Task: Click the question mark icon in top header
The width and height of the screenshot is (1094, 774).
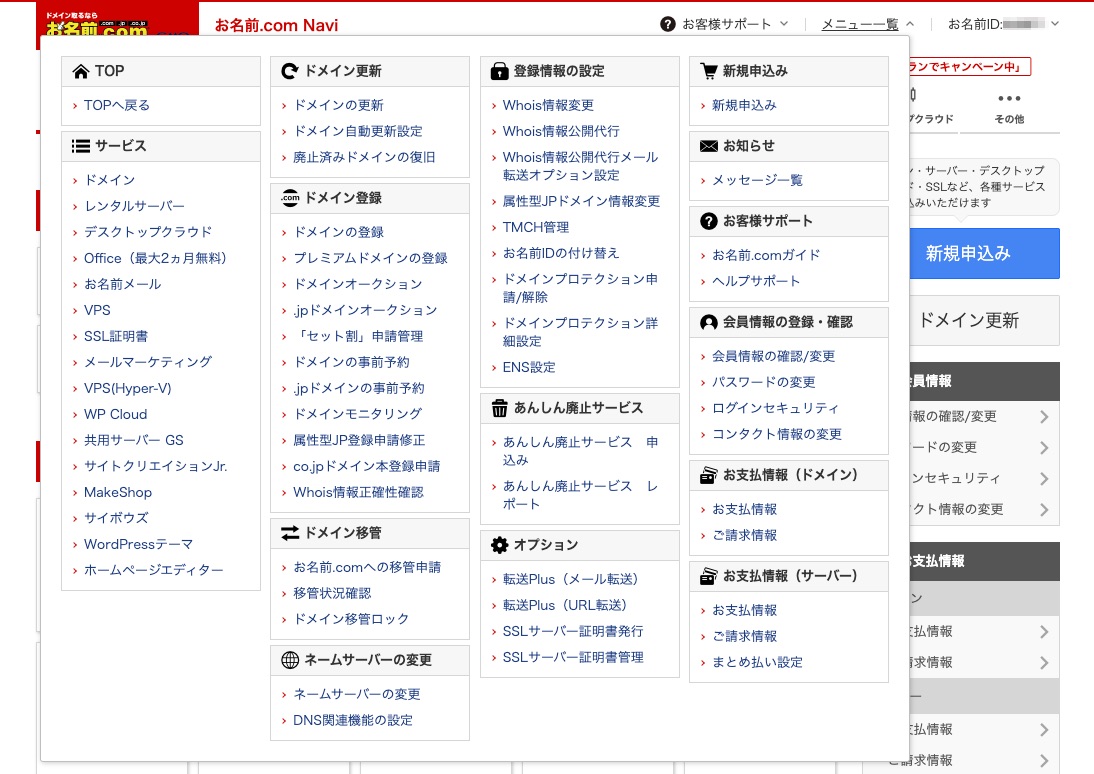Action: pos(668,24)
